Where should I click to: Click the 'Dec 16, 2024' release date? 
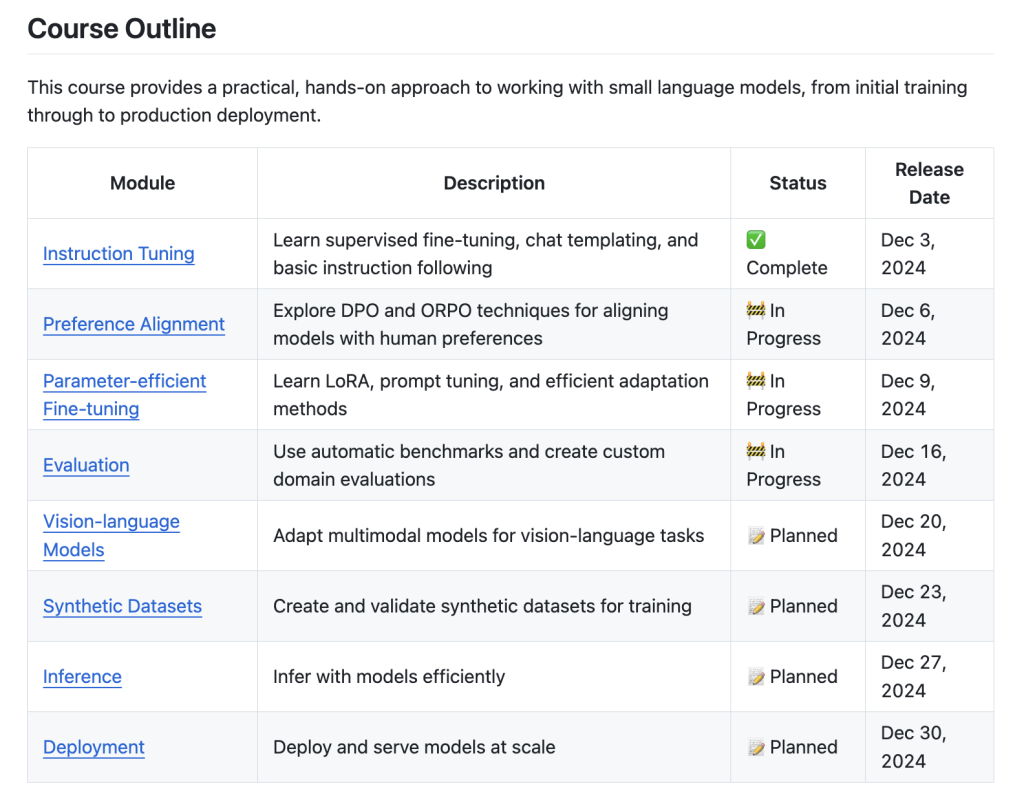[x=914, y=465]
